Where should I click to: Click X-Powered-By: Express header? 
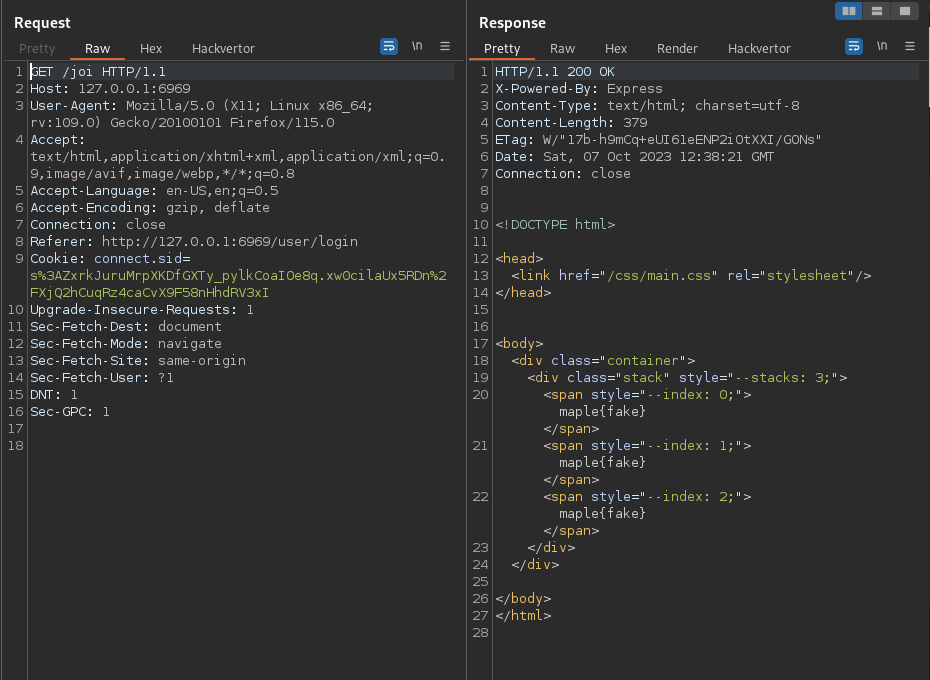(x=579, y=89)
